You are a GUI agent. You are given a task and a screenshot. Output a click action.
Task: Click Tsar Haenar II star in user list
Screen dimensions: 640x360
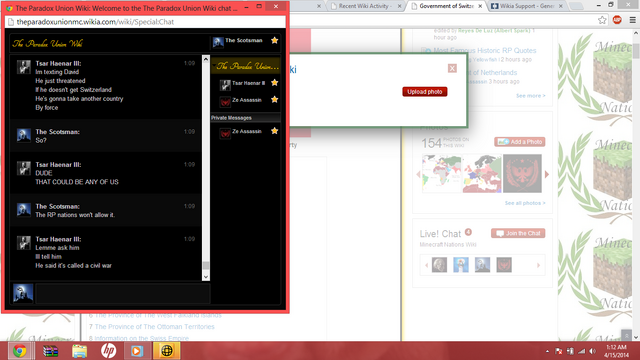275,83
